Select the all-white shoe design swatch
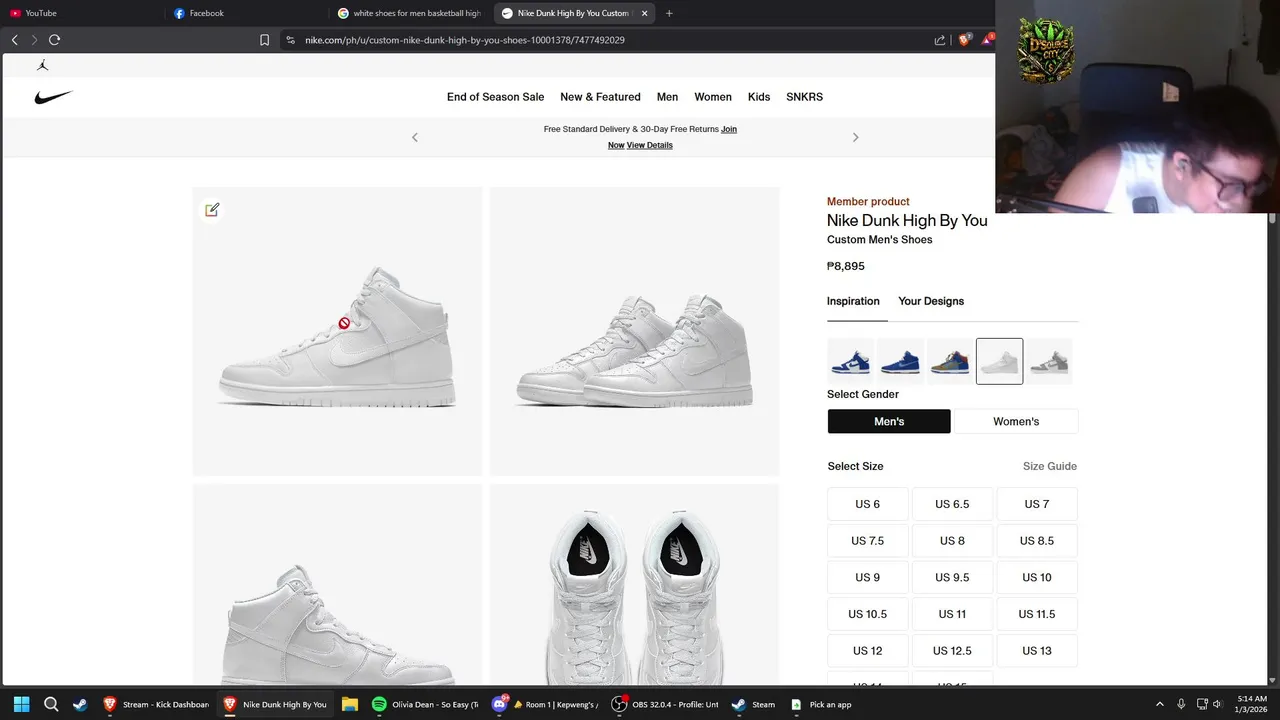 (x=999, y=361)
